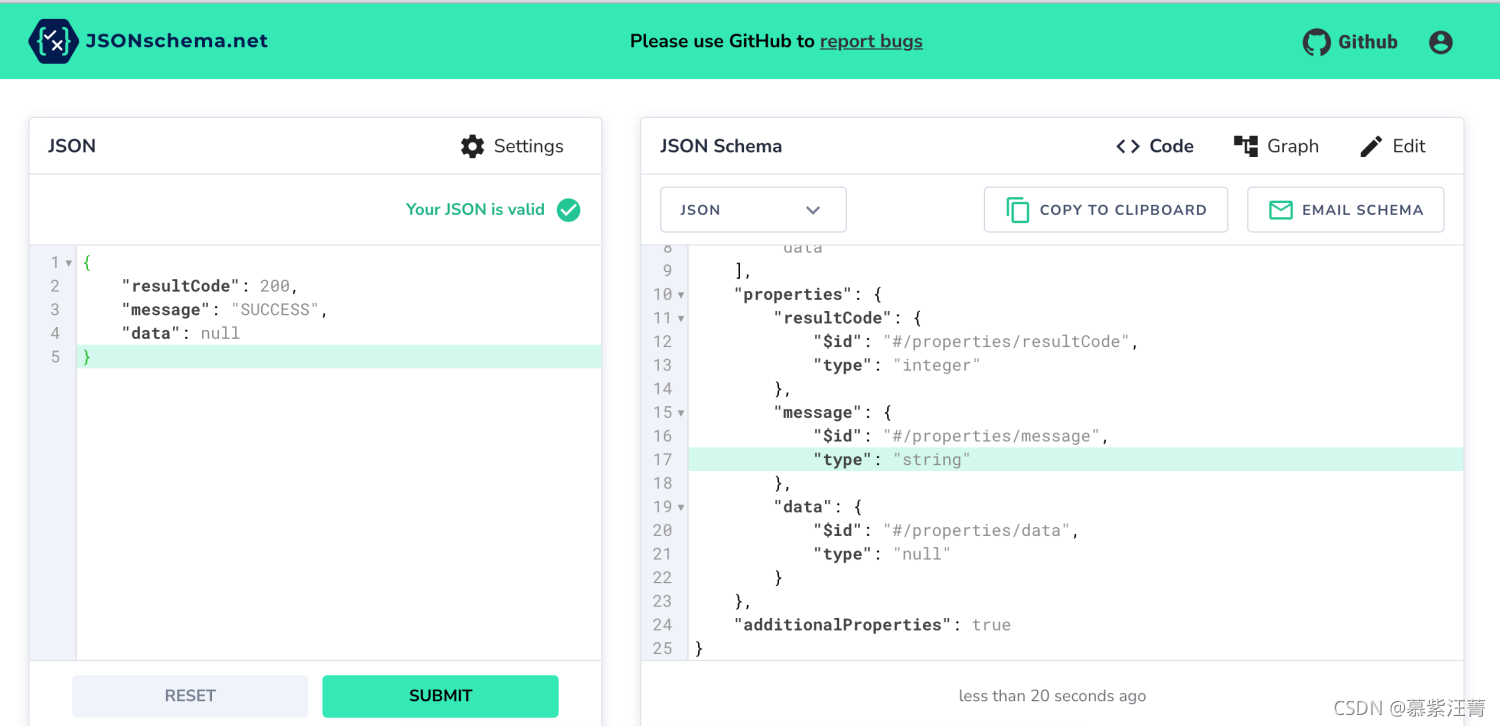Viewport: 1500px width, 726px height.
Task: Click the "additionalProperties": true line
Action: coord(872,625)
